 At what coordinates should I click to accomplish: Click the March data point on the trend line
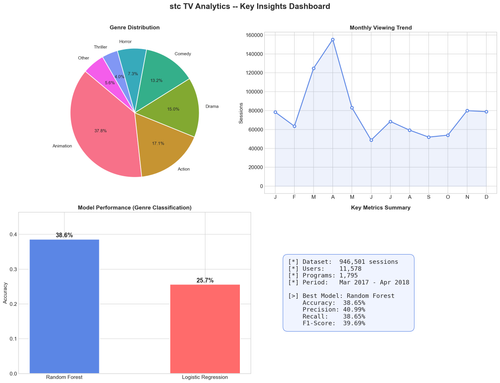click(x=314, y=68)
